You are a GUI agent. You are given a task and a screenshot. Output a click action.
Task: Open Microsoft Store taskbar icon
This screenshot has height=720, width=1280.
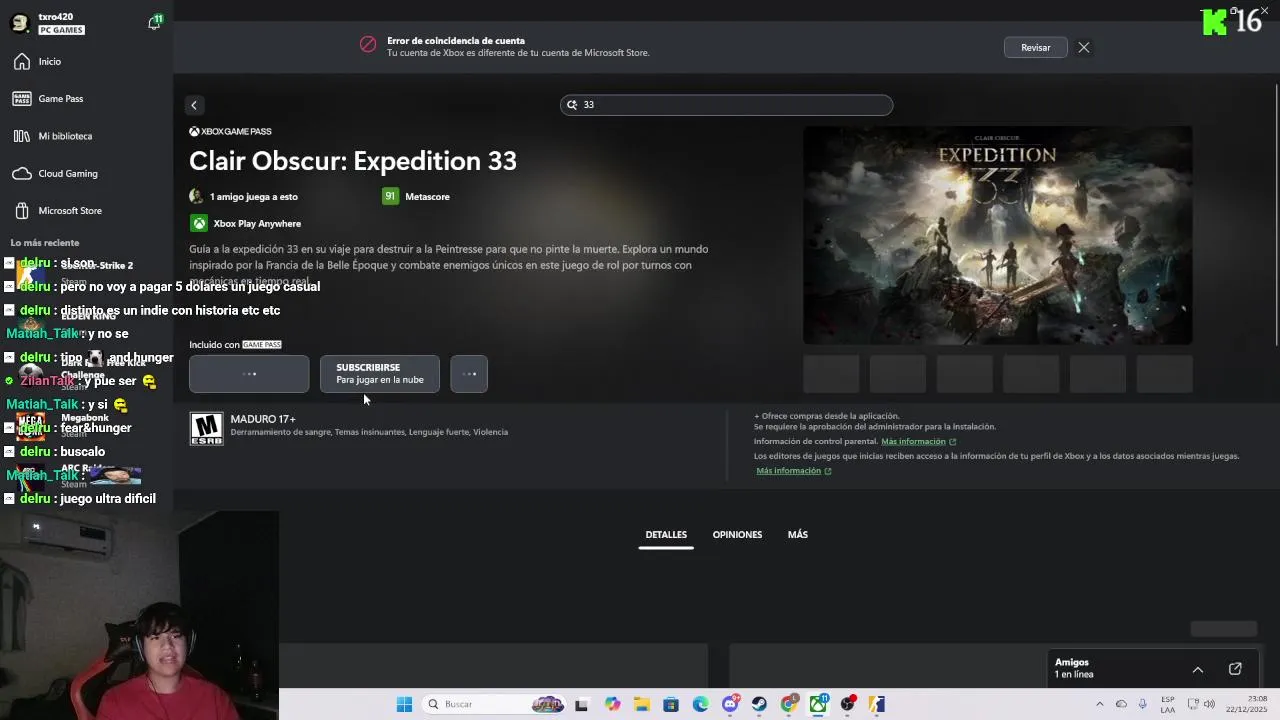pos(671,704)
